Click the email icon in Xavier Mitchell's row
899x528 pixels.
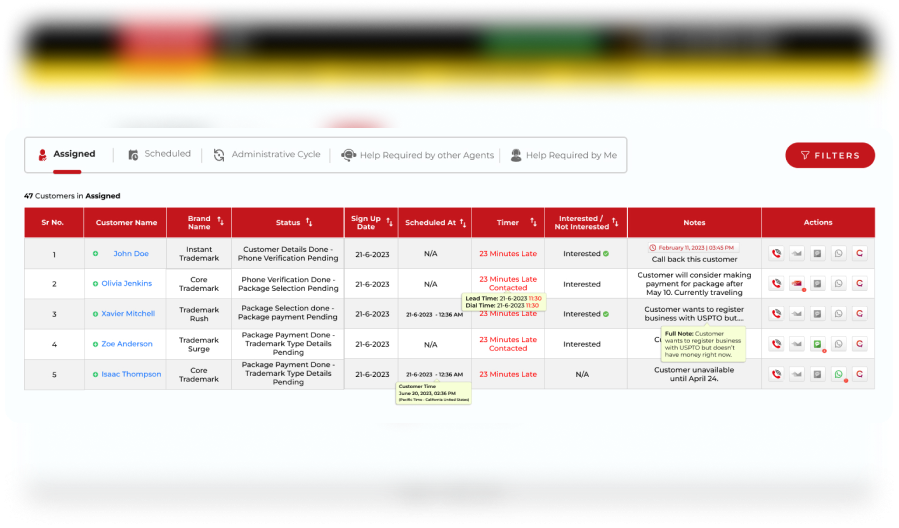797,314
